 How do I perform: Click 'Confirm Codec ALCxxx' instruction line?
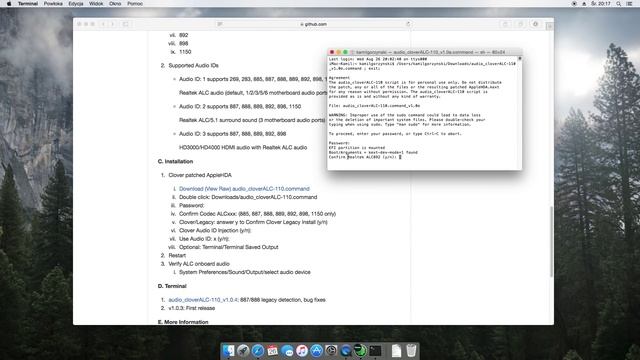point(258,213)
